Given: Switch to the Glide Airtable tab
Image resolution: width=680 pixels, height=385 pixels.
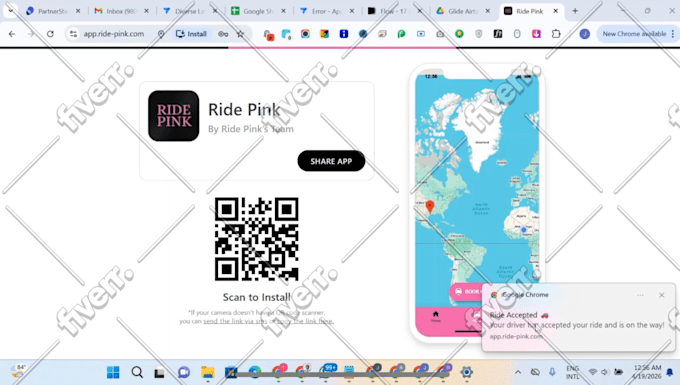Looking at the screenshot, I should click(x=462, y=11).
